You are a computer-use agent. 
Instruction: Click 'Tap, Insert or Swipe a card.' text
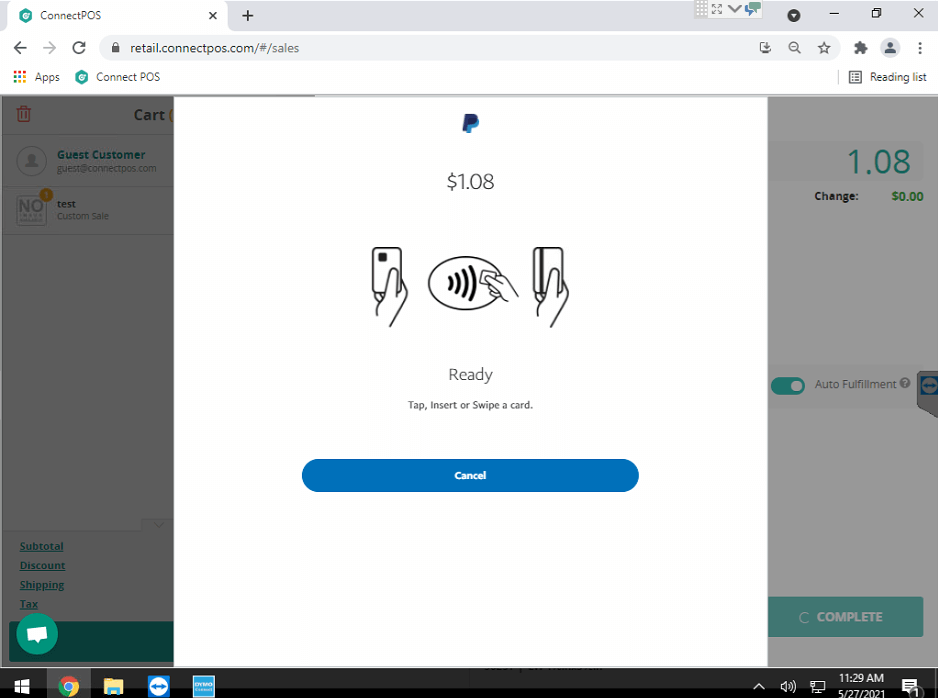coord(470,405)
